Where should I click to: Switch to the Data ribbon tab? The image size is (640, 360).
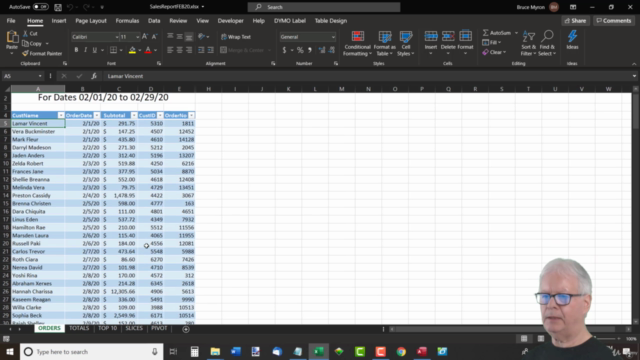154,21
